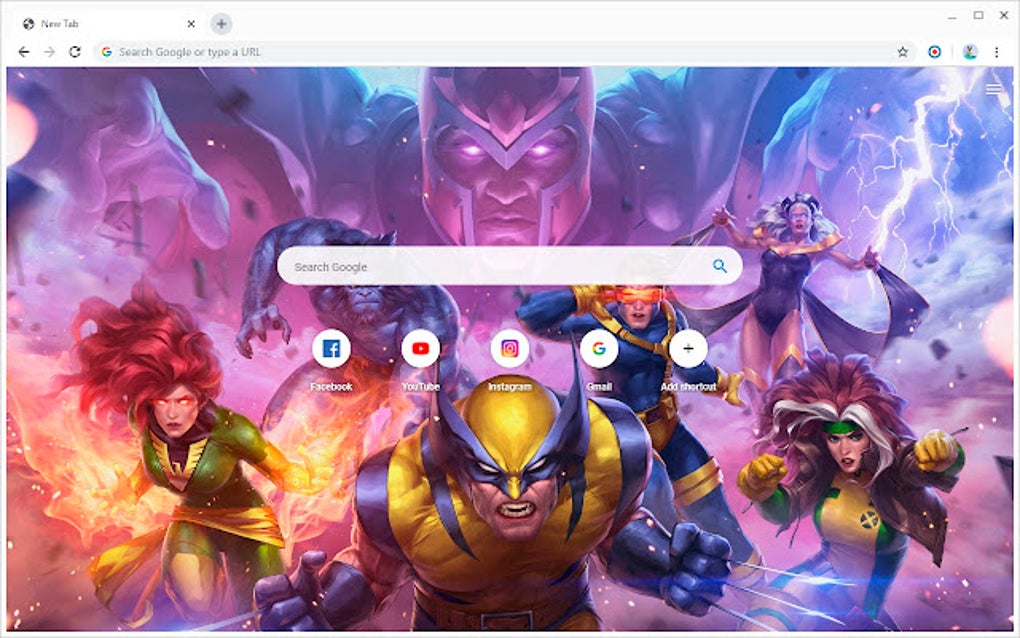Click the blue magnifier icon in the search box
The image size is (1020, 638).
coord(718,266)
